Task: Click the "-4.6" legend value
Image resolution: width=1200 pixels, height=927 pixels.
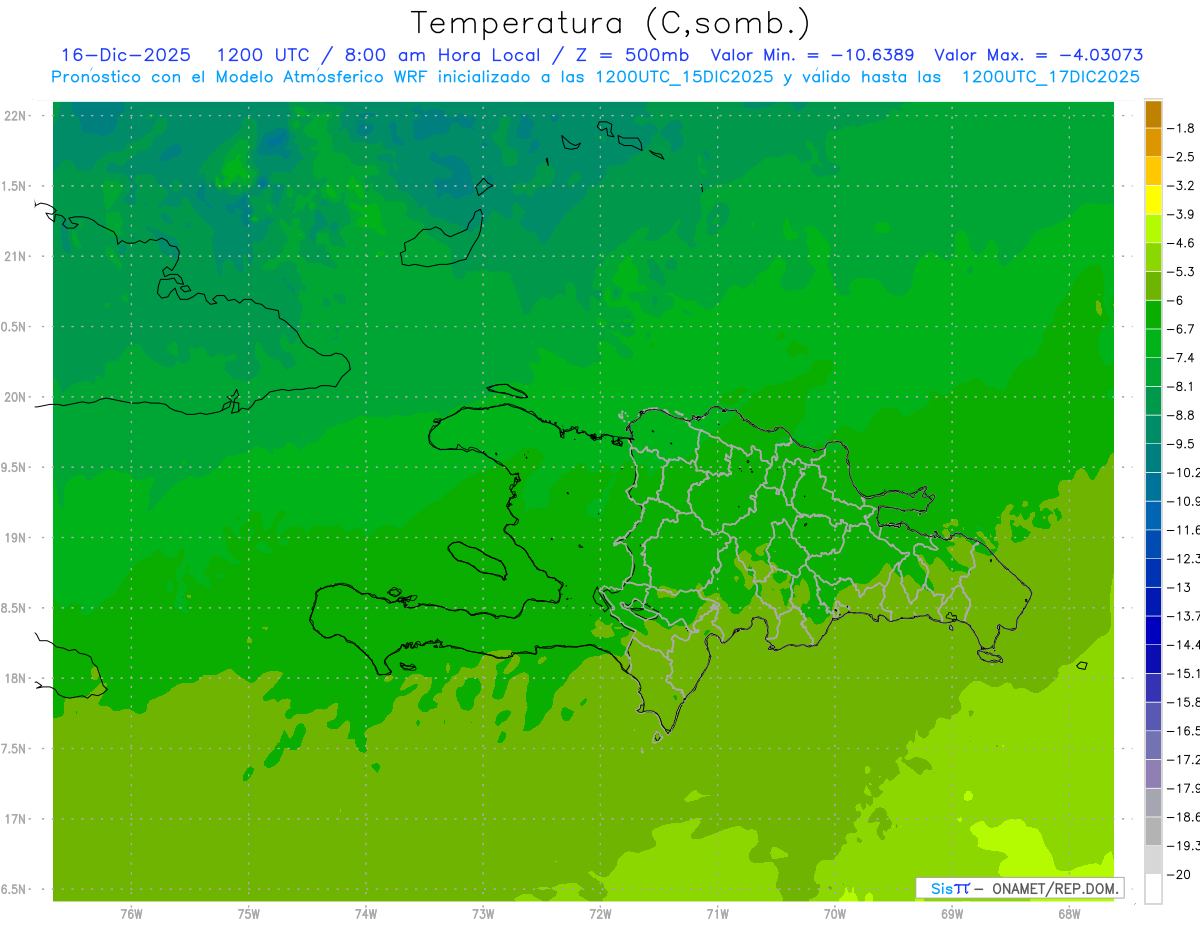Action: pos(1183,243)
